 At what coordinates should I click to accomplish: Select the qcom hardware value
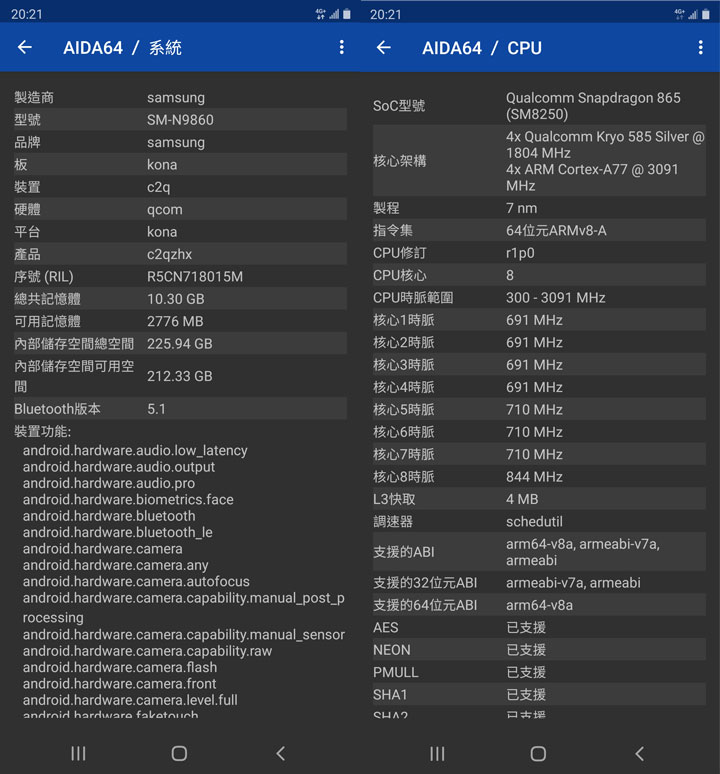tap(165, 209)
